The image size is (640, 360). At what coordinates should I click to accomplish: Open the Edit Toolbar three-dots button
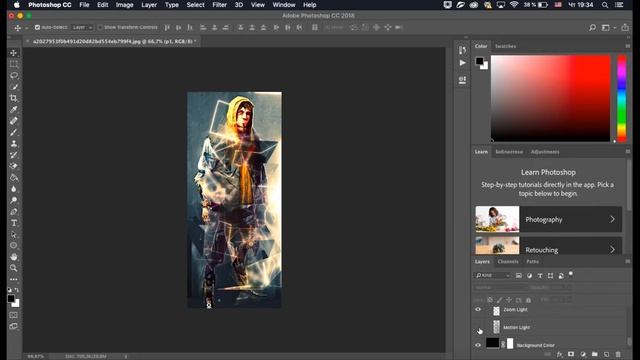(x=13, y=280)
